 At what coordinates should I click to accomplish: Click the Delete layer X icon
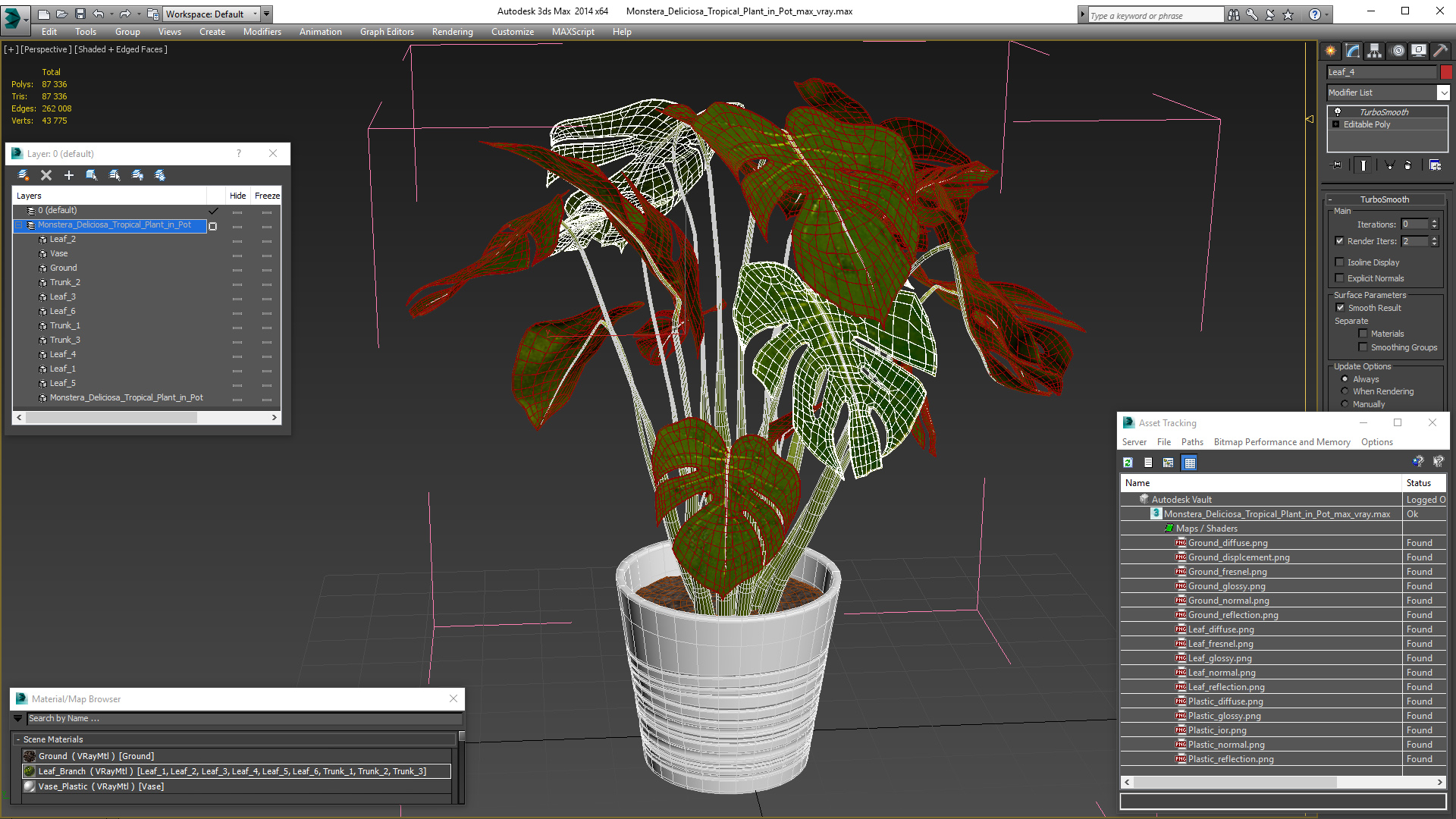46,175
